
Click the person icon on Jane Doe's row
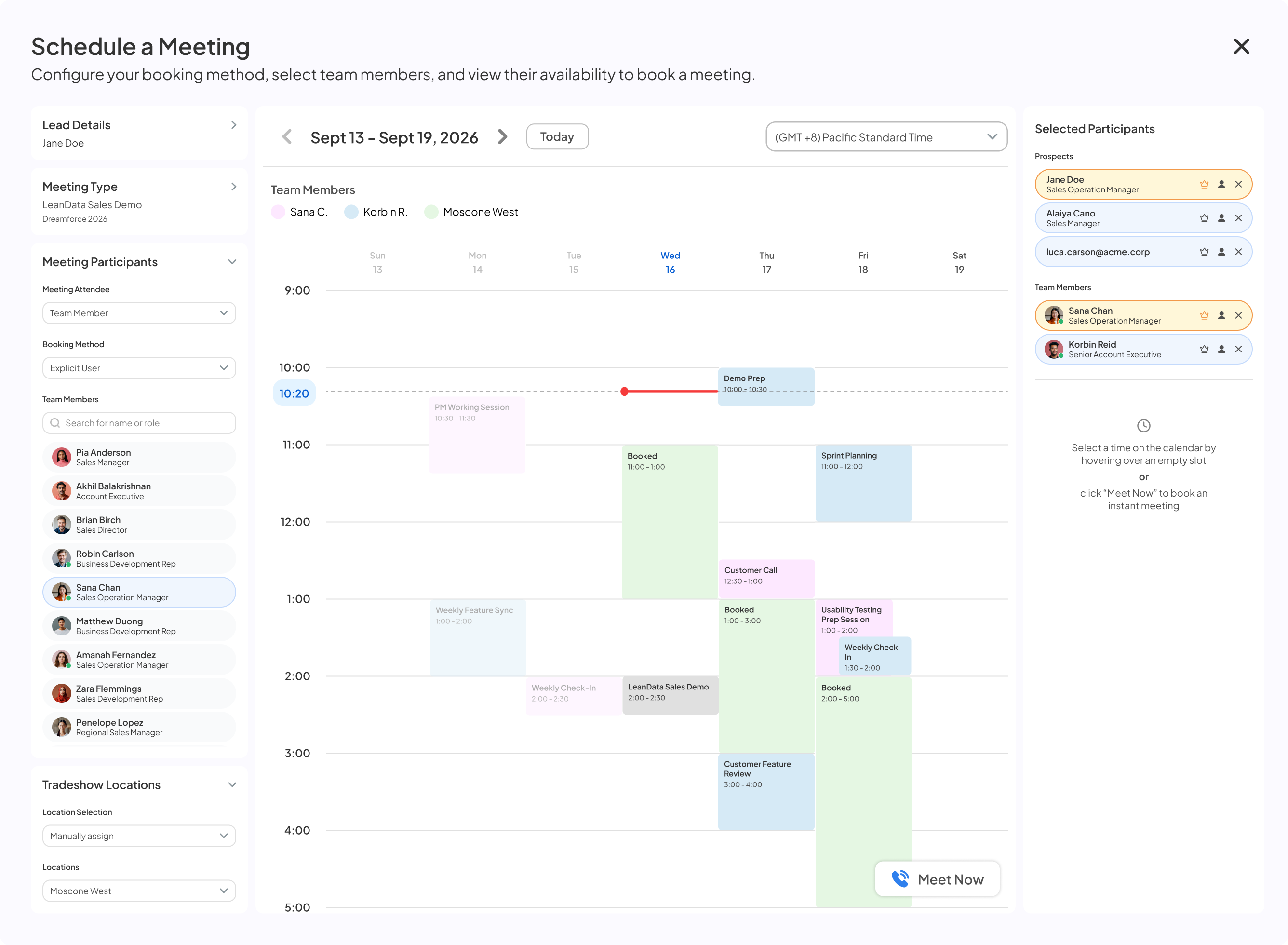pos(1221,184)
